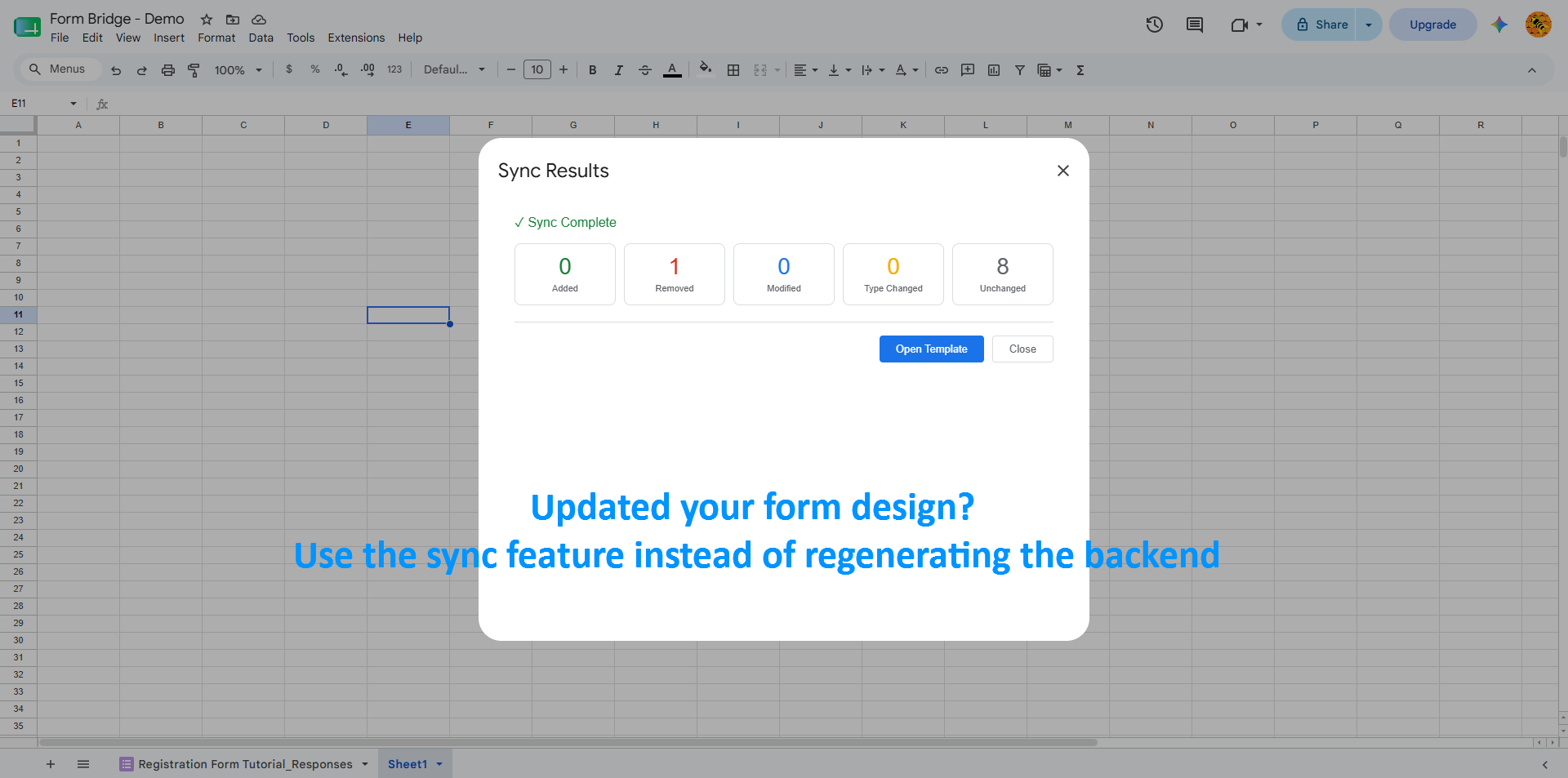Click the Share button

tap(1320, 24)
